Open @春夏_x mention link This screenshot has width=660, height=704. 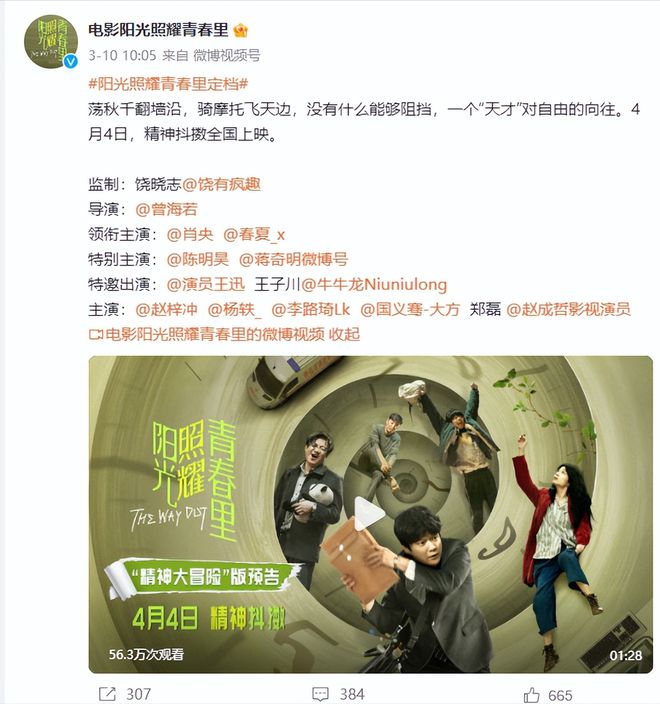(x=254, y=234)
